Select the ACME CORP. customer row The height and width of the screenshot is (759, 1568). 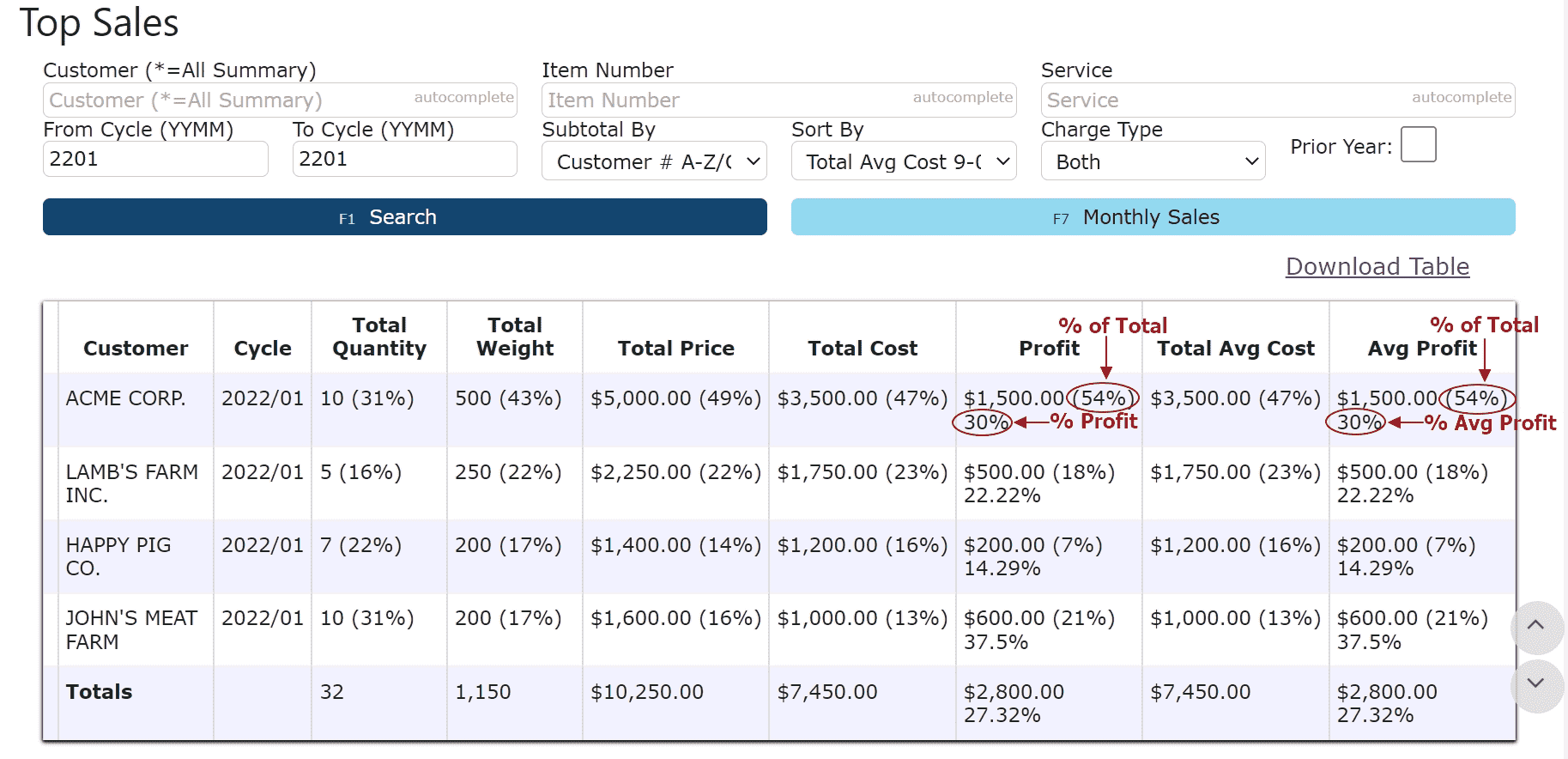coord(779,410)
